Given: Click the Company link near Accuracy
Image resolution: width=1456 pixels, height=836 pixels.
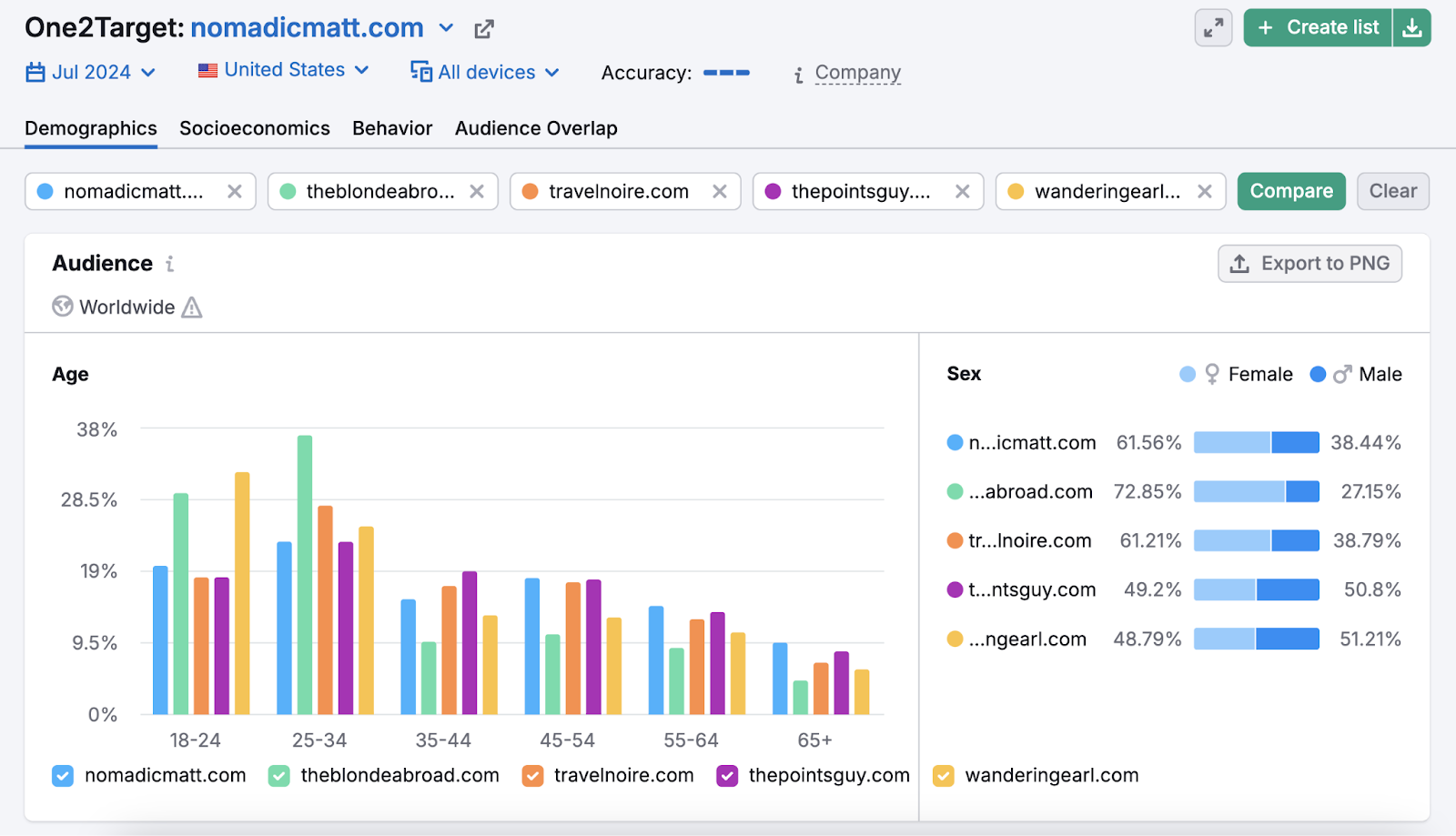Looking at the screenshot, I should coord(857,72).
